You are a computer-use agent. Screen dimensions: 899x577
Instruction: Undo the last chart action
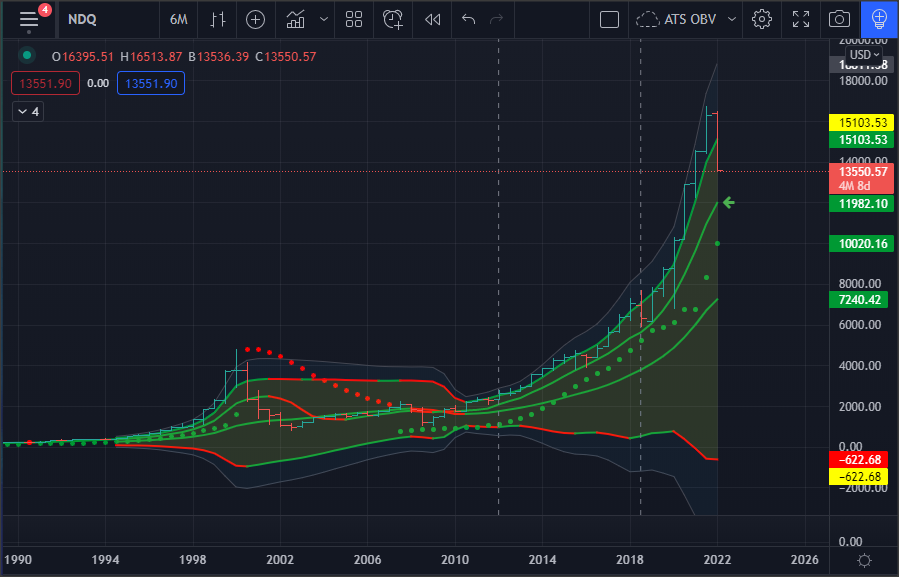[468, 20]
